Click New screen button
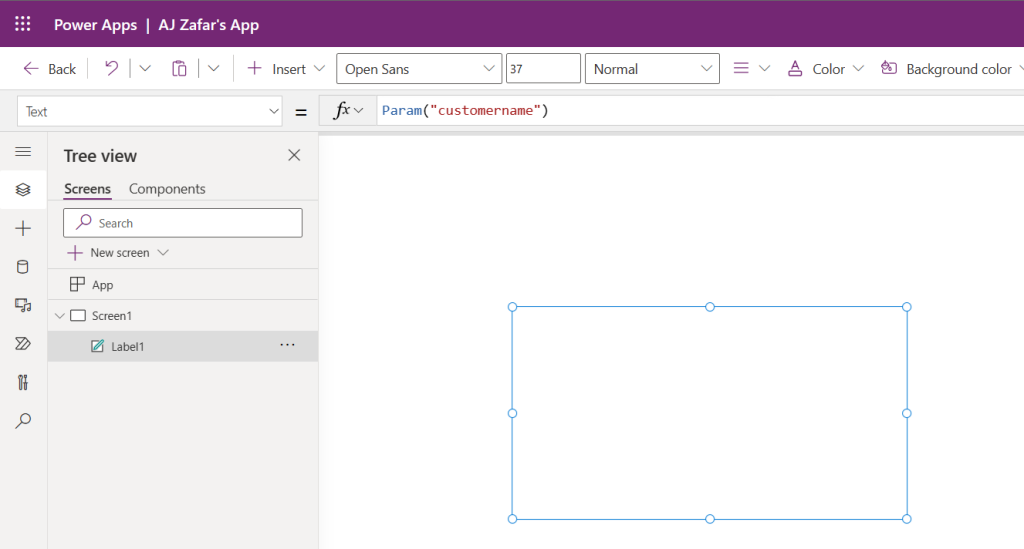Screen dimensions: 1024x549 click(x=118, y=253)
